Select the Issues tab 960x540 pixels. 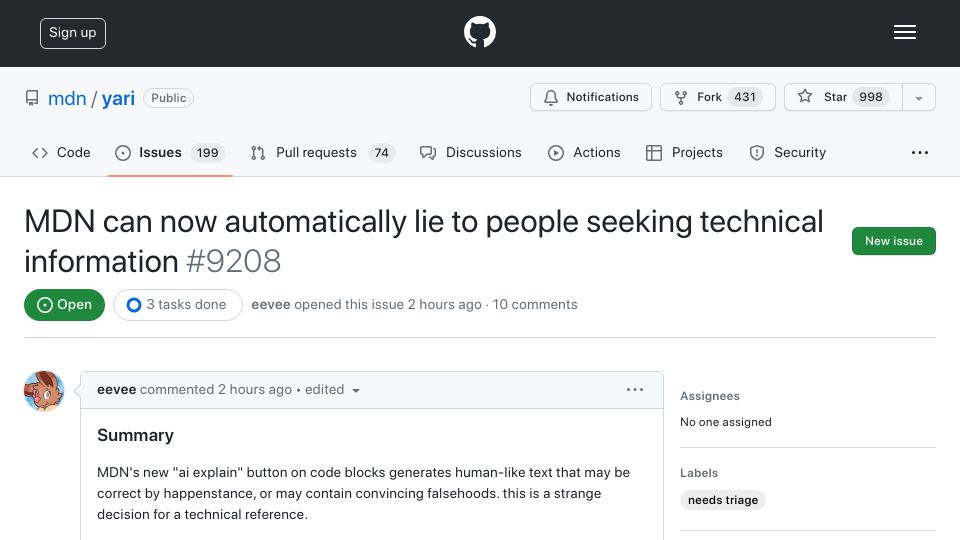coord(170,152)
